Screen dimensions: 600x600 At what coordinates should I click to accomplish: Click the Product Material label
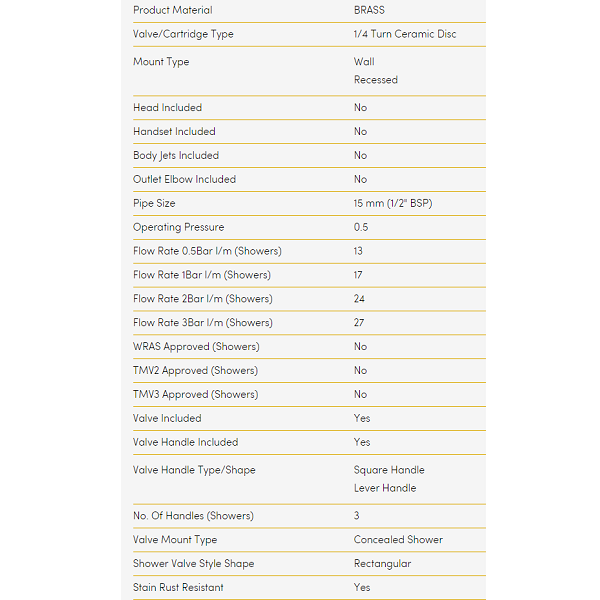pyautogui.click(x=172, y=10)
